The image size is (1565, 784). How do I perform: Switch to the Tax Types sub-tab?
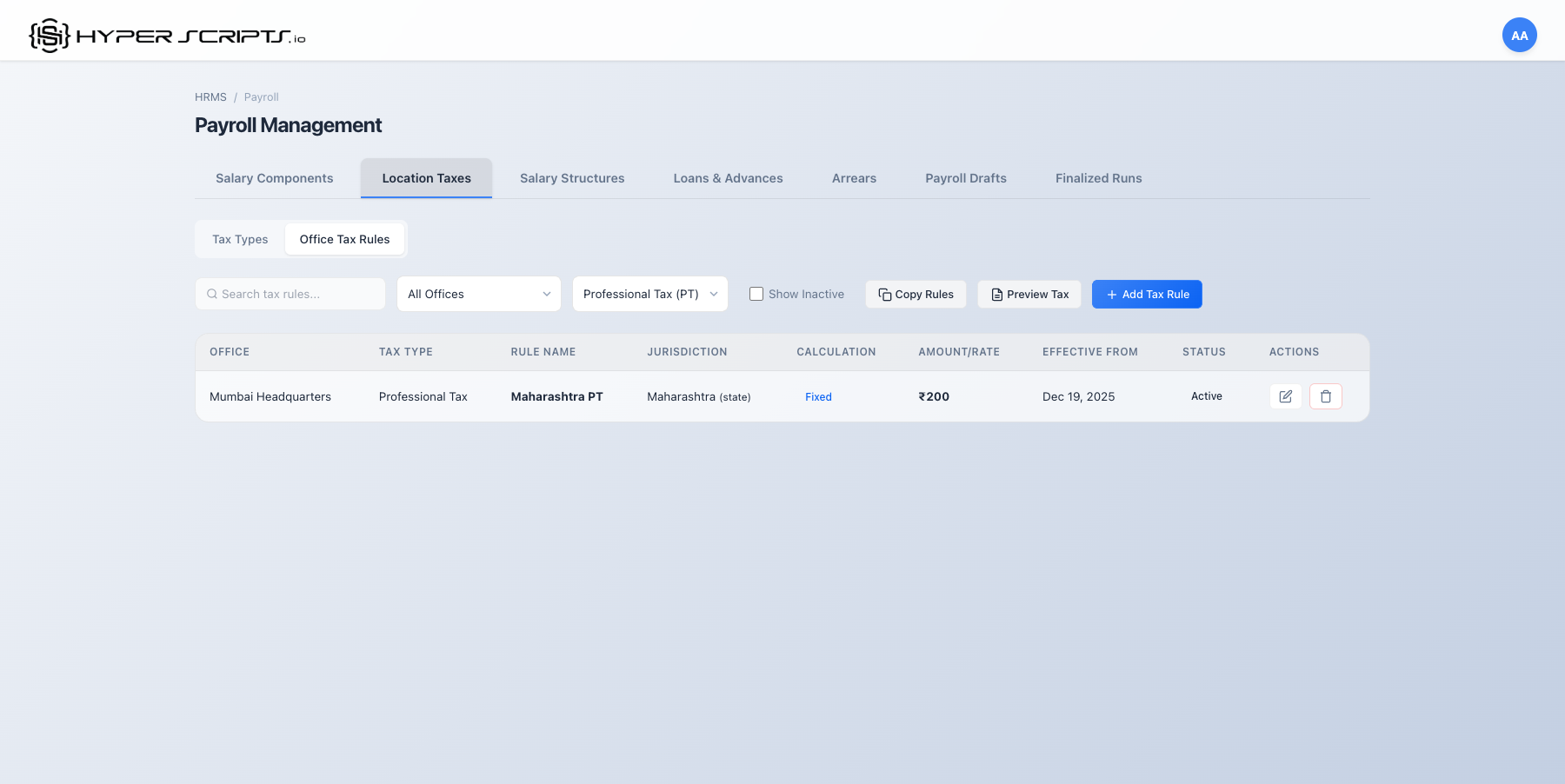click(240, 240)
